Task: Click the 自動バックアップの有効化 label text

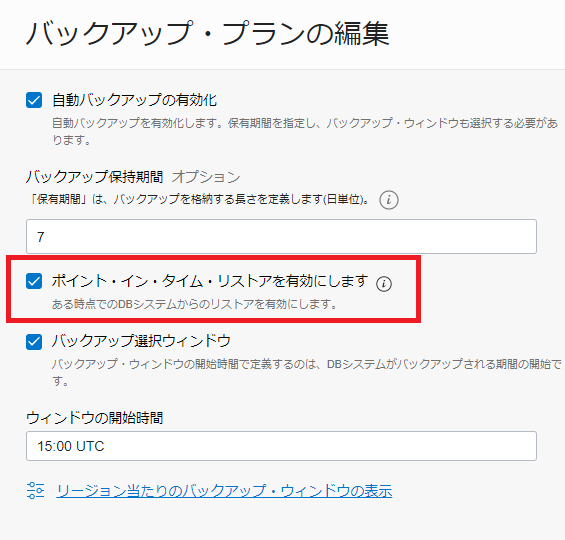Action: point(134,100)
